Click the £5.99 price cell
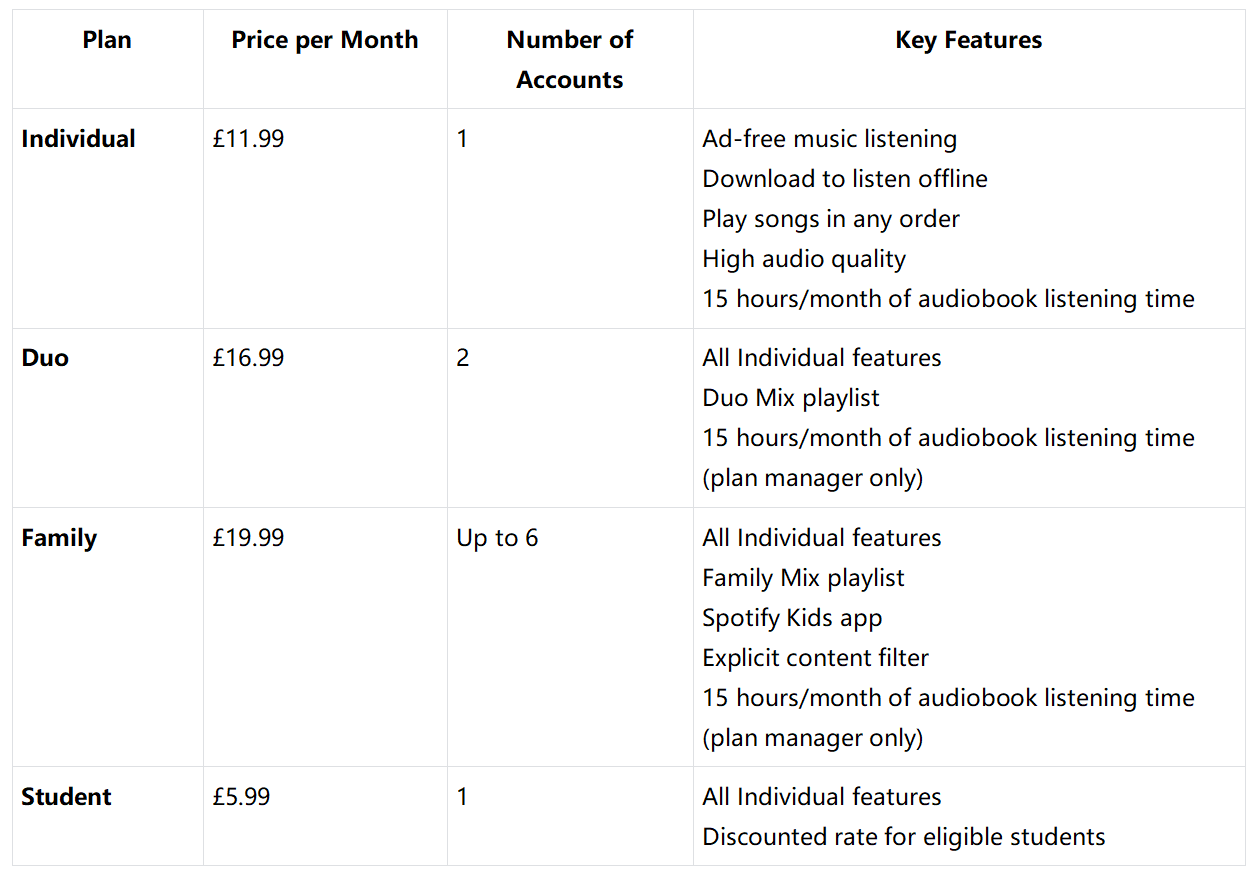Image resolution: width=1257 pixels, height=876 pixels. click(x=241, y=797)
